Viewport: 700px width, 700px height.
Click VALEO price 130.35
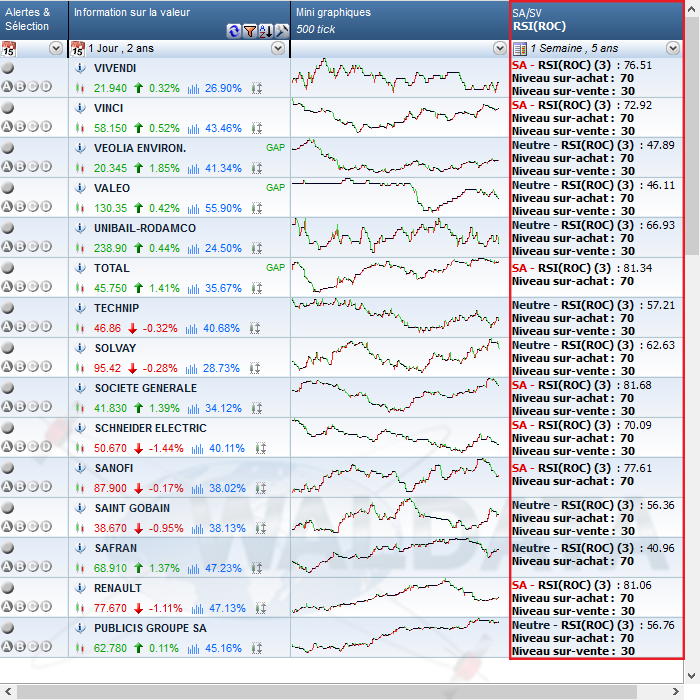[x=110, y=208]
